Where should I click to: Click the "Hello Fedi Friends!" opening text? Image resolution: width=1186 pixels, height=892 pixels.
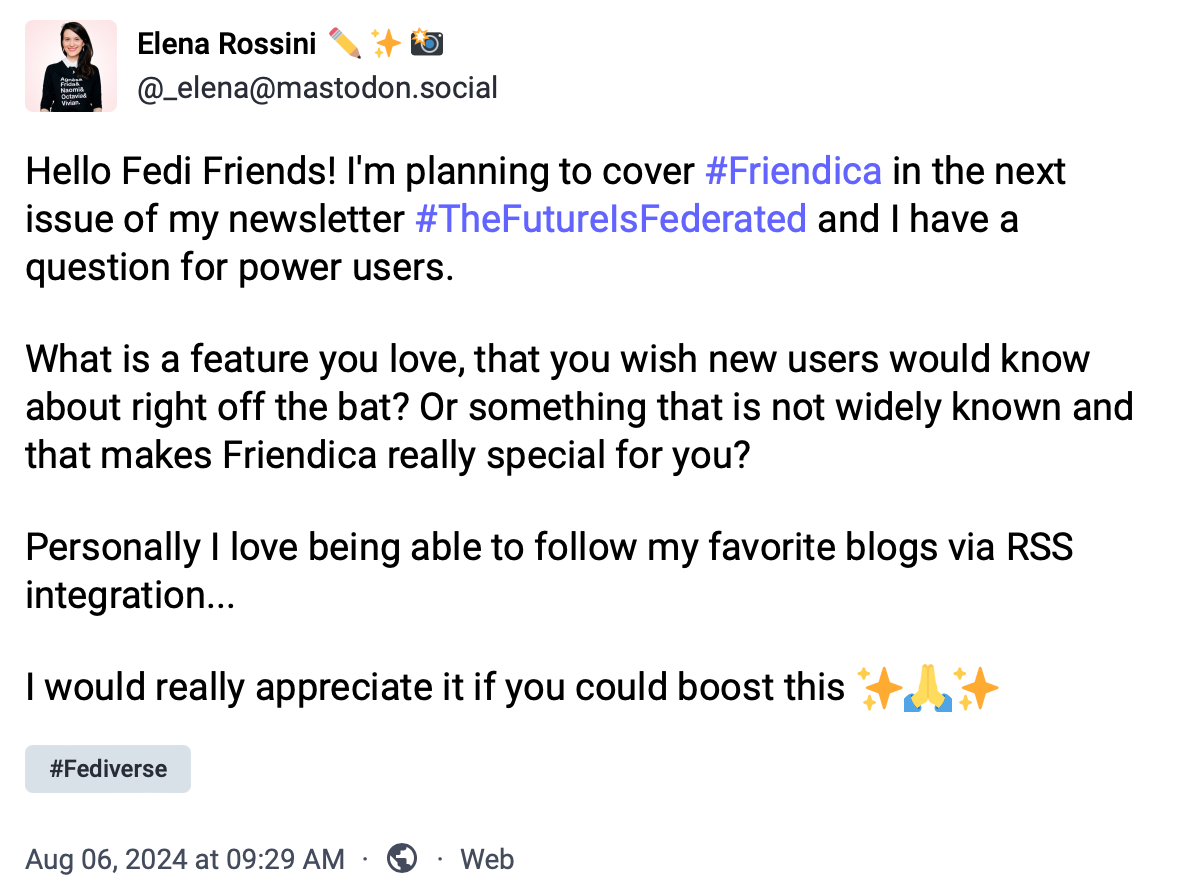pos(180,171)
